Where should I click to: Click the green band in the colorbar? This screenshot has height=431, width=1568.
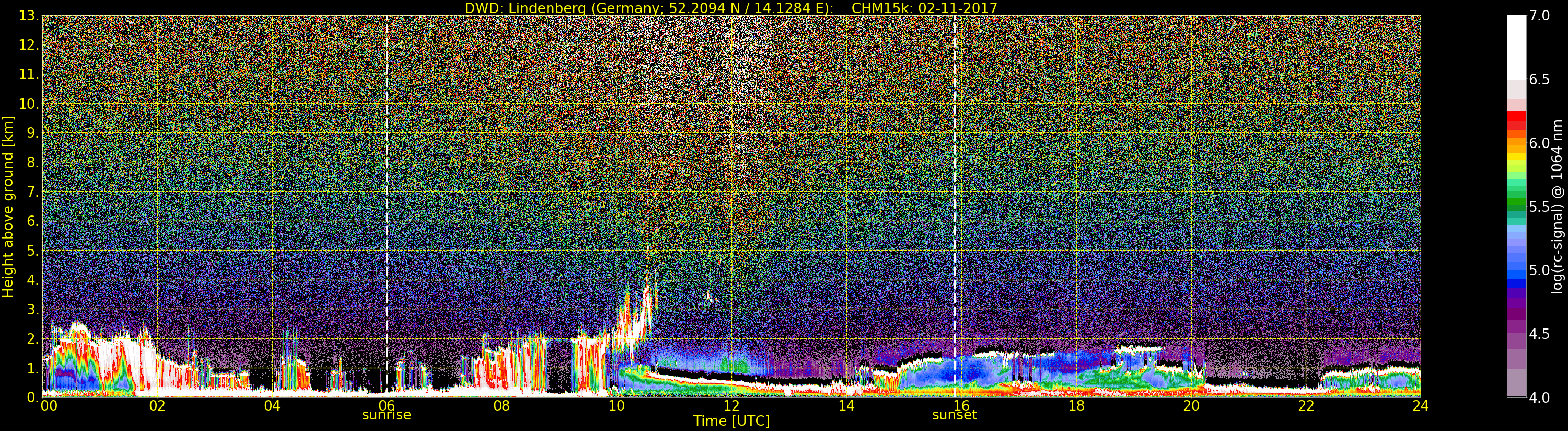tap(1516, 204)
